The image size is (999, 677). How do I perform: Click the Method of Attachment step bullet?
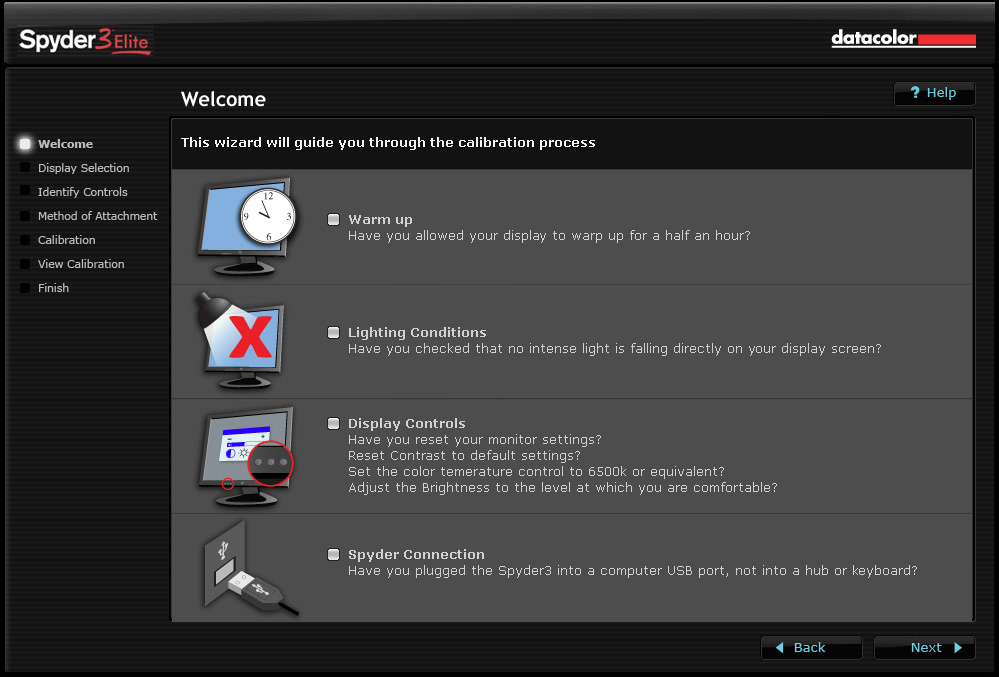click(25, 216)
